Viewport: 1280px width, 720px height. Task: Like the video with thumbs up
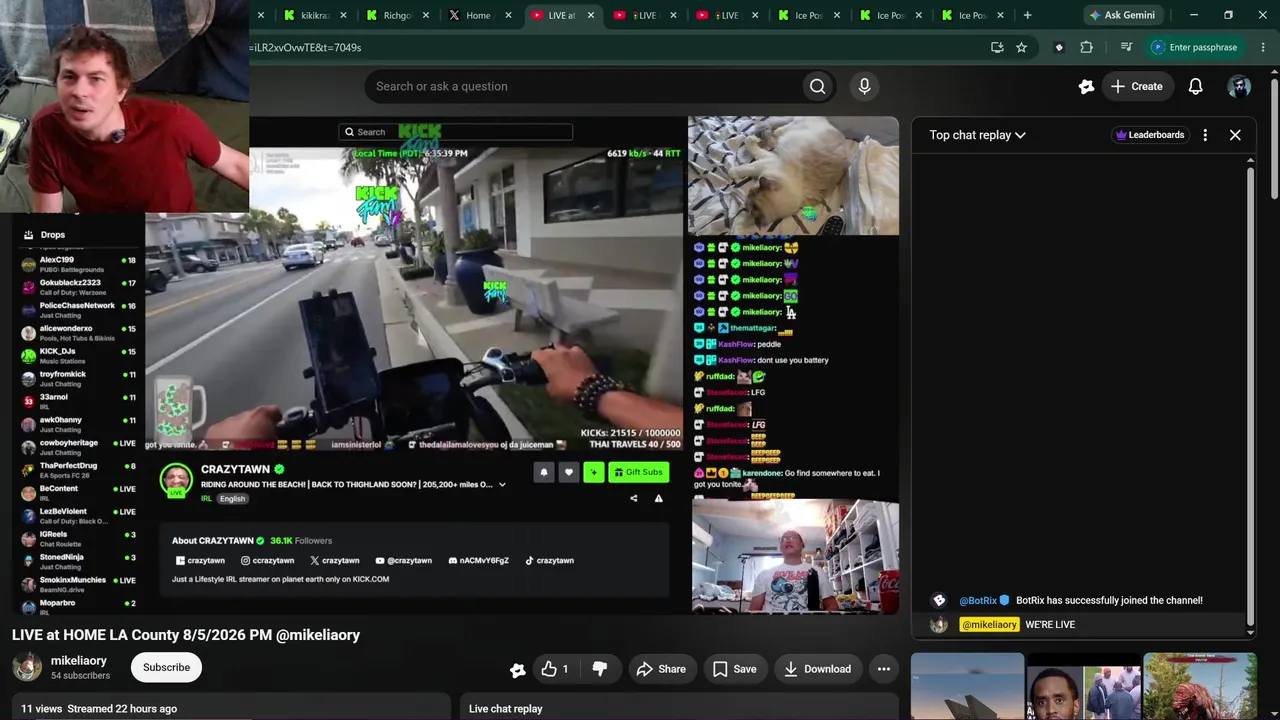pyautogui.click(x=556, y=669)
